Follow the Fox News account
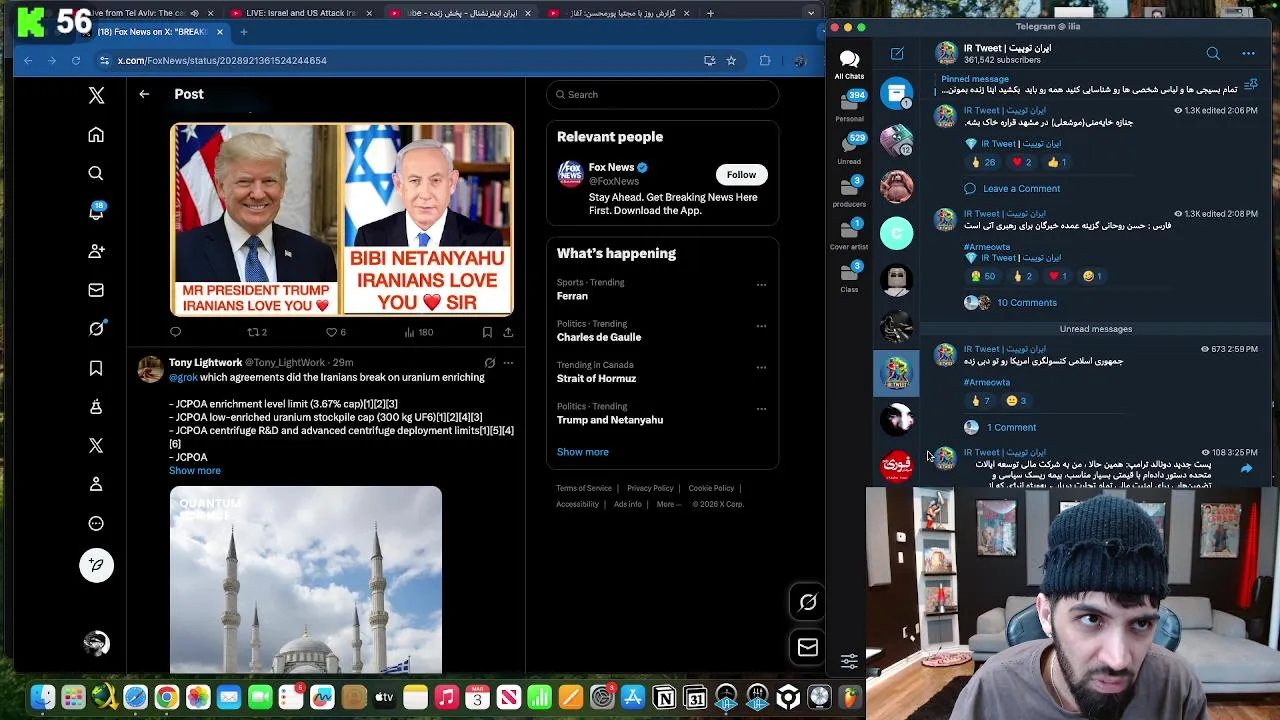Screen dimensions: 1280x720 click(741, 175)
